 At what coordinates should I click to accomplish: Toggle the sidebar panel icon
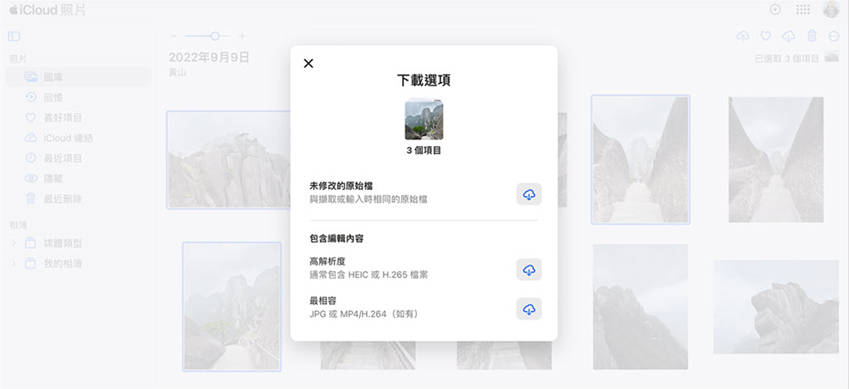coord(14,36)
